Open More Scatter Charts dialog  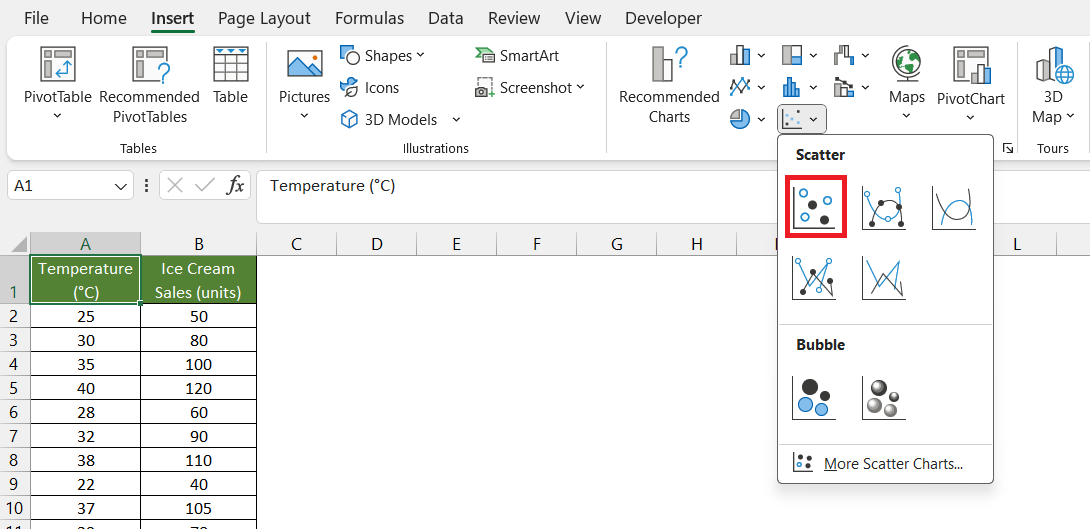pos(886,464)
